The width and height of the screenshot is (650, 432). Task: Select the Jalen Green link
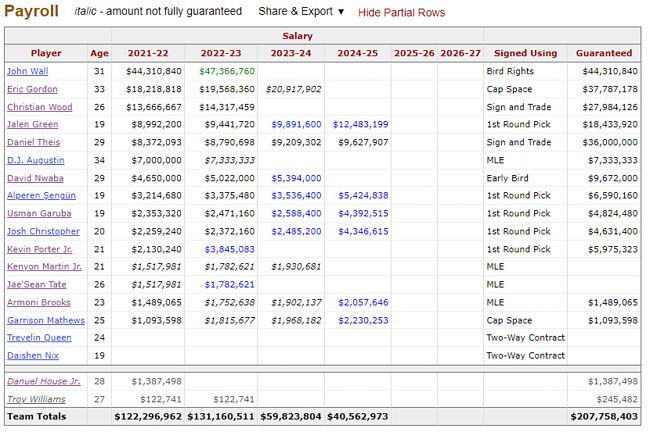point(32,124)
